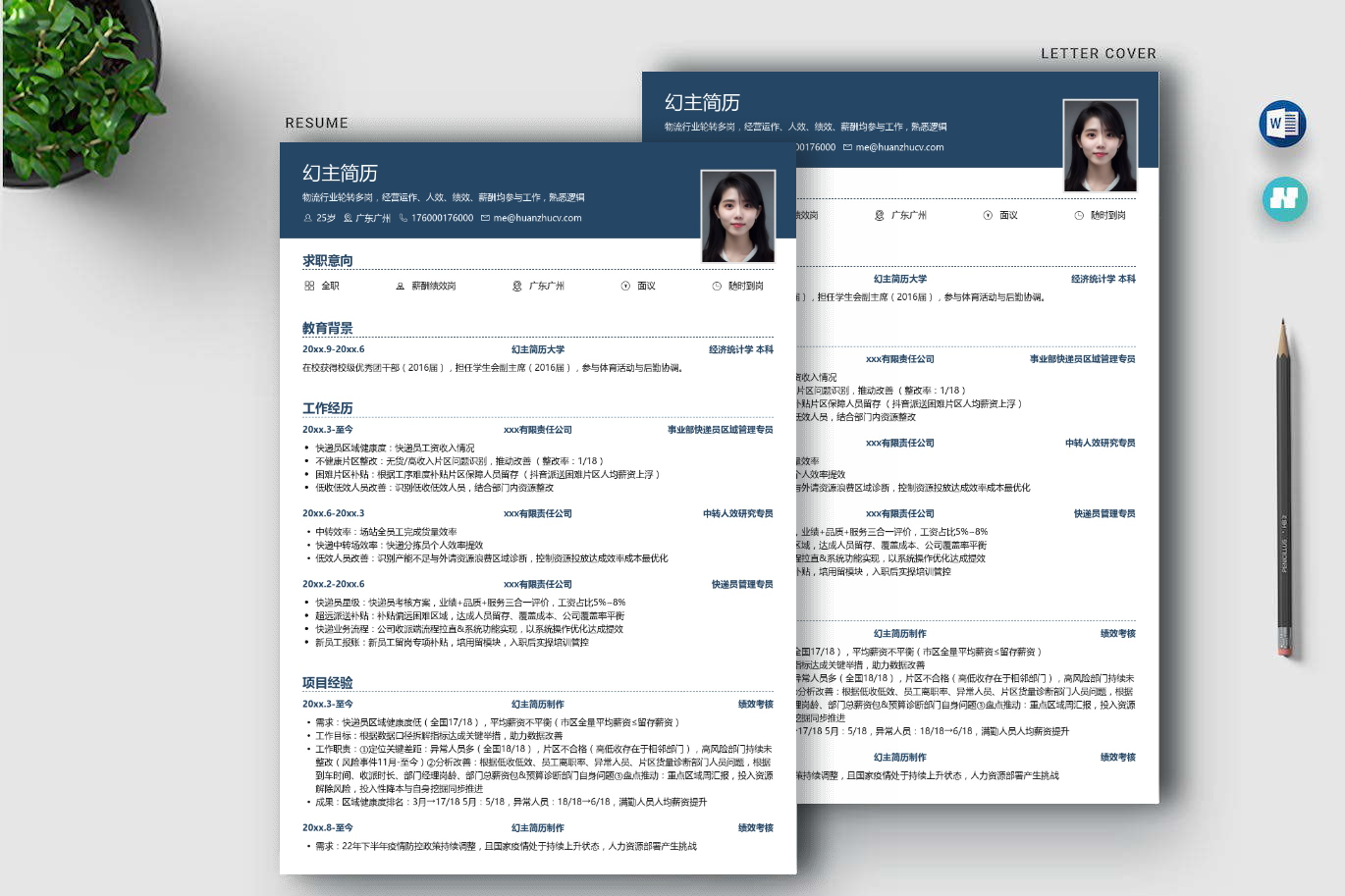Click the email me@huanzhucv.com on front resume
The width and height of the screenshot is (1345, 896).
tap(537, 218)
